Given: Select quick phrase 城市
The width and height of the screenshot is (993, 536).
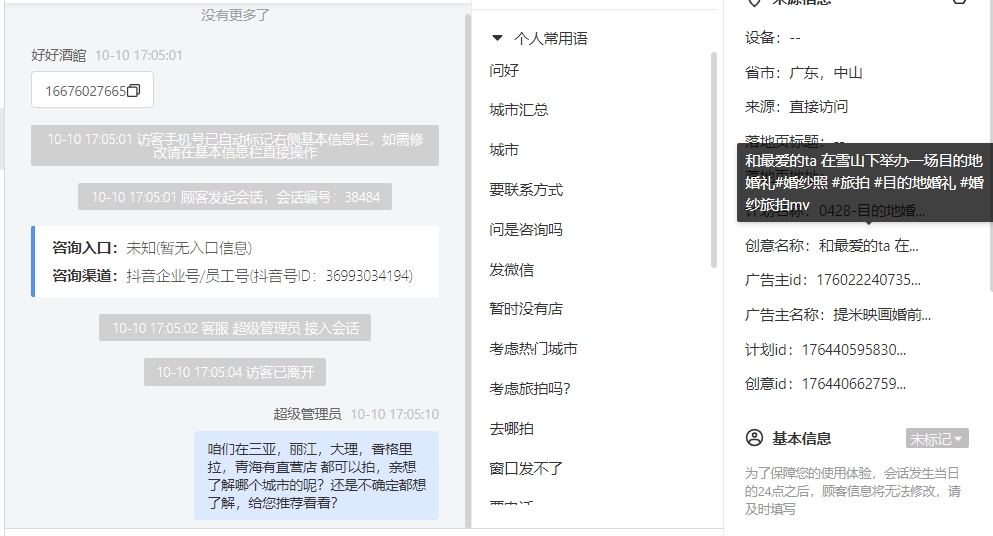Looking at the screenshot, I should click(x=504, y=150).
